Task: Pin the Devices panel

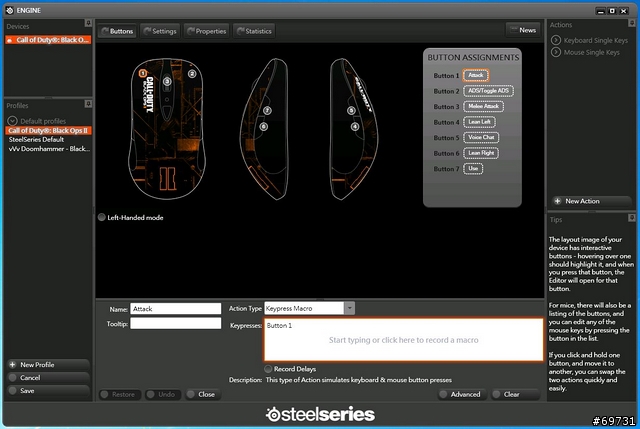Action: [88, 23]
